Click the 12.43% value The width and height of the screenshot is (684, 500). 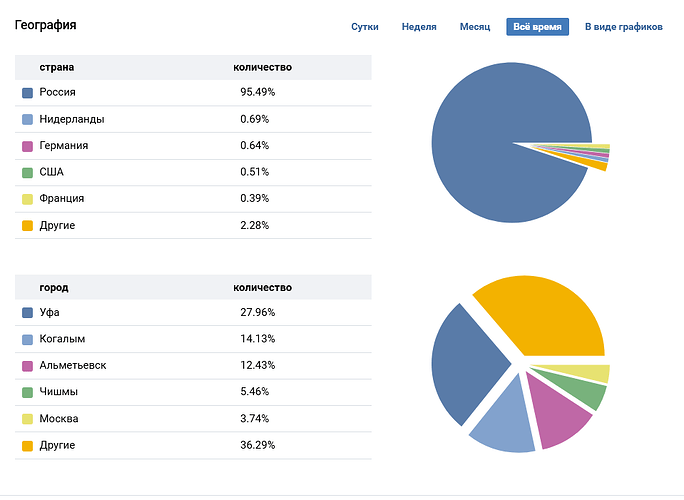(x=257, y=366)
